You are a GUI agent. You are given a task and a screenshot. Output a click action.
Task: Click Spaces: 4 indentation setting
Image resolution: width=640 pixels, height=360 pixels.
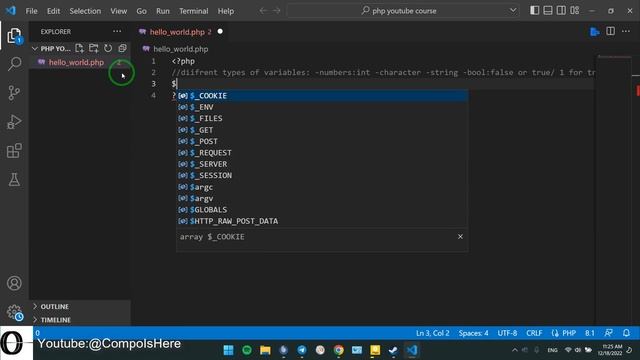[473, 333]
